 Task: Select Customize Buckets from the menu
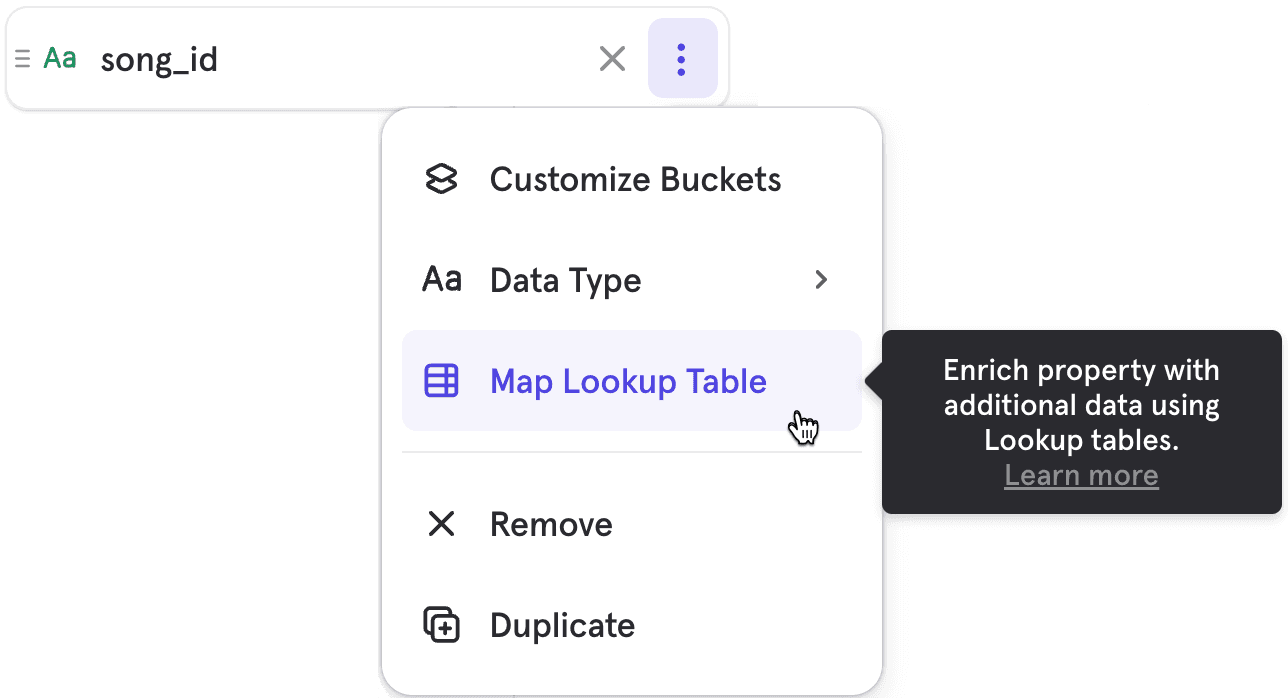(634, 179)
